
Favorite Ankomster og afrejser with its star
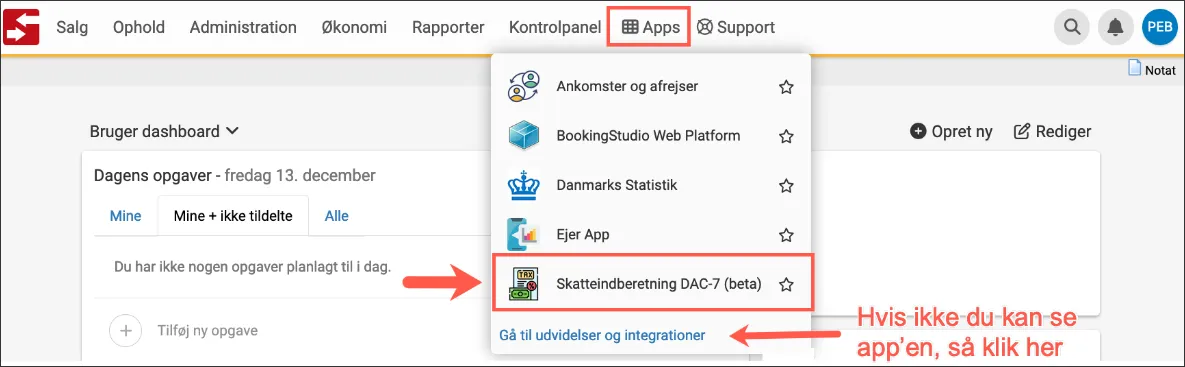(786, 87)
